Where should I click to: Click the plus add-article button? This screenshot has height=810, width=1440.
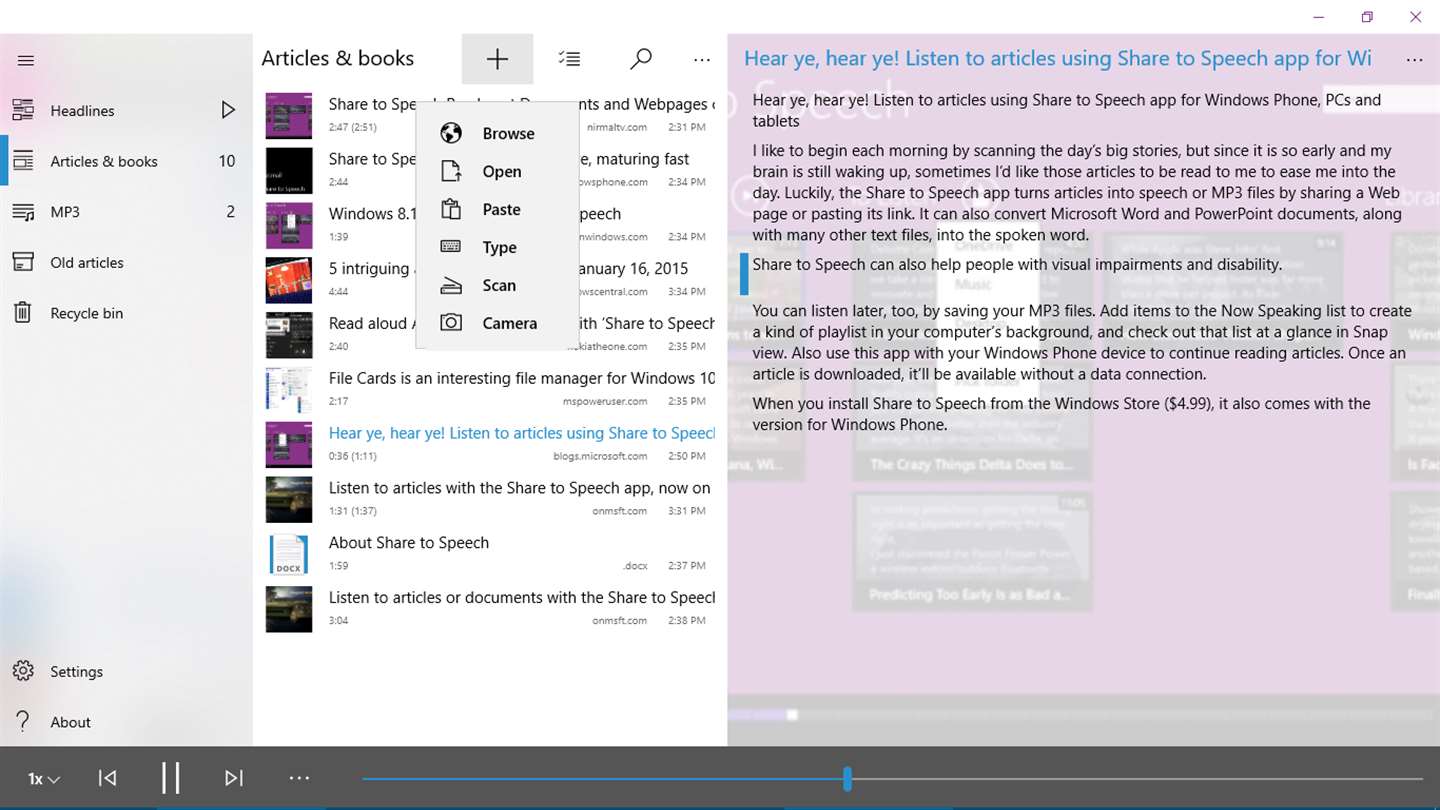(497, 59)
